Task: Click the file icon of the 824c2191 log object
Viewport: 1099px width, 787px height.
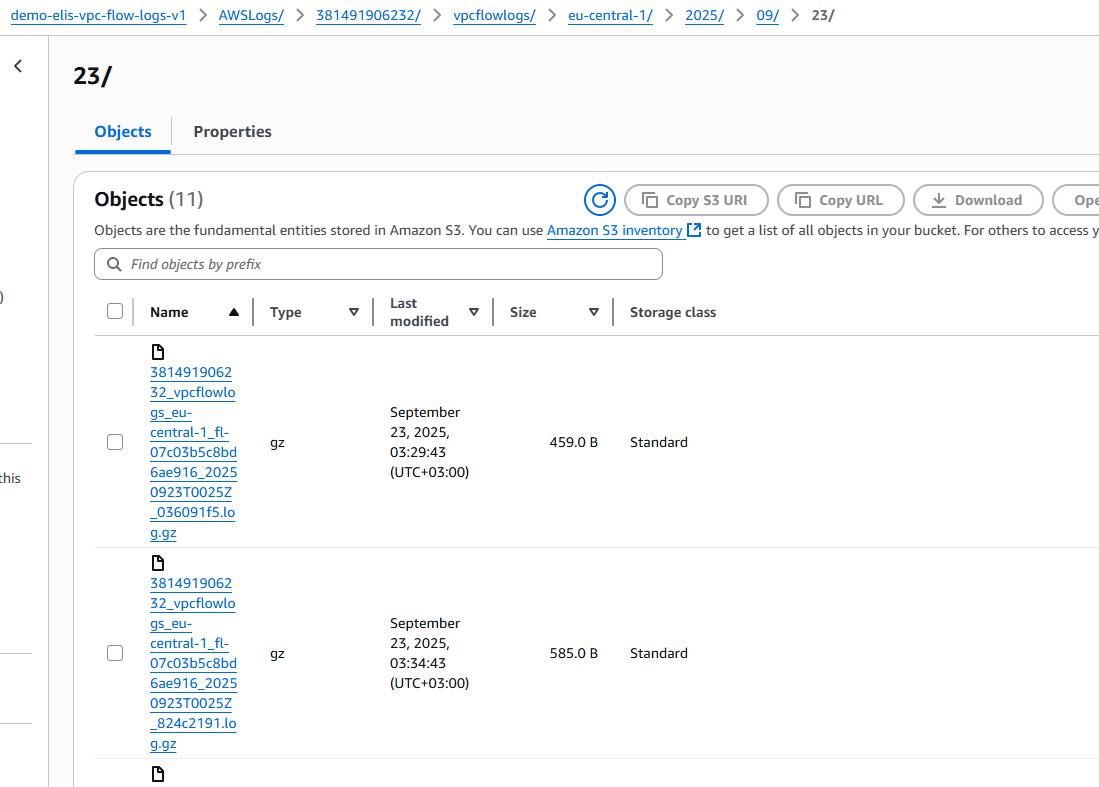Action: 157,563
